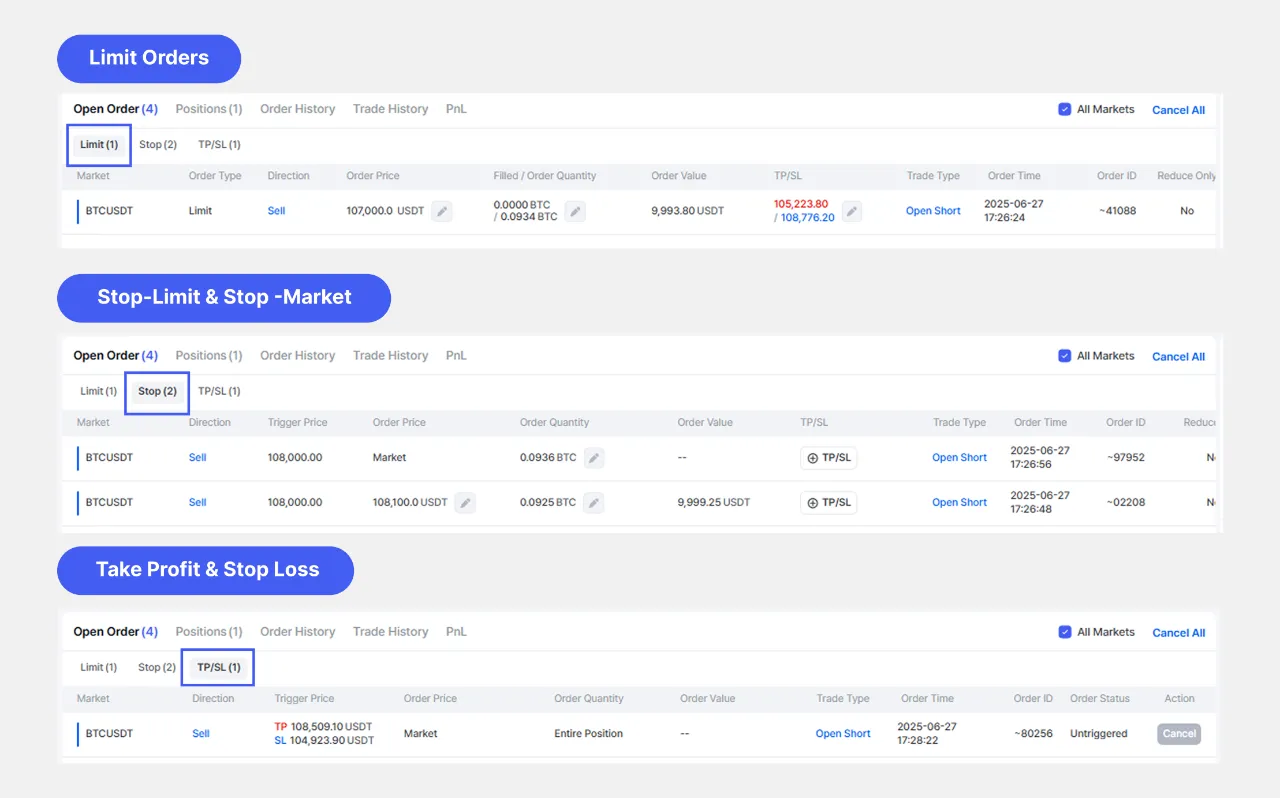Uncheck All Markets in Limit Orders panel

click(1065, 109)
